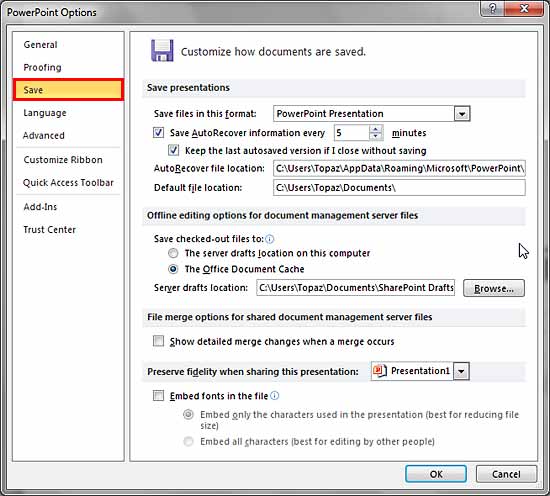Screen dimensions: 550x496
Task: Click in Default file location field
Action: pyautogui.click(x=399, y=188)
